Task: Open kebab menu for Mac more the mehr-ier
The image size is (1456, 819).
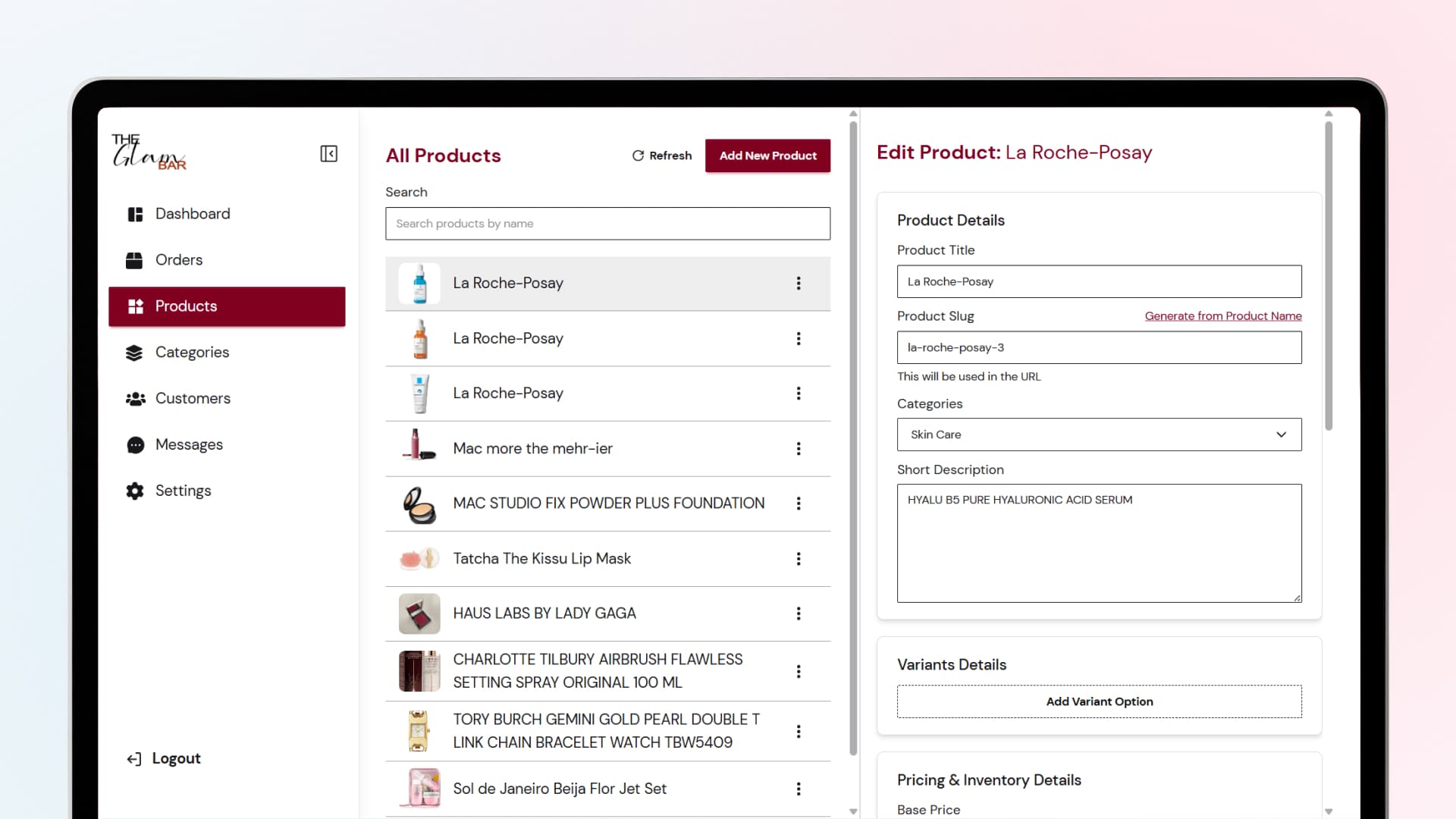Action: coord(798,449)
